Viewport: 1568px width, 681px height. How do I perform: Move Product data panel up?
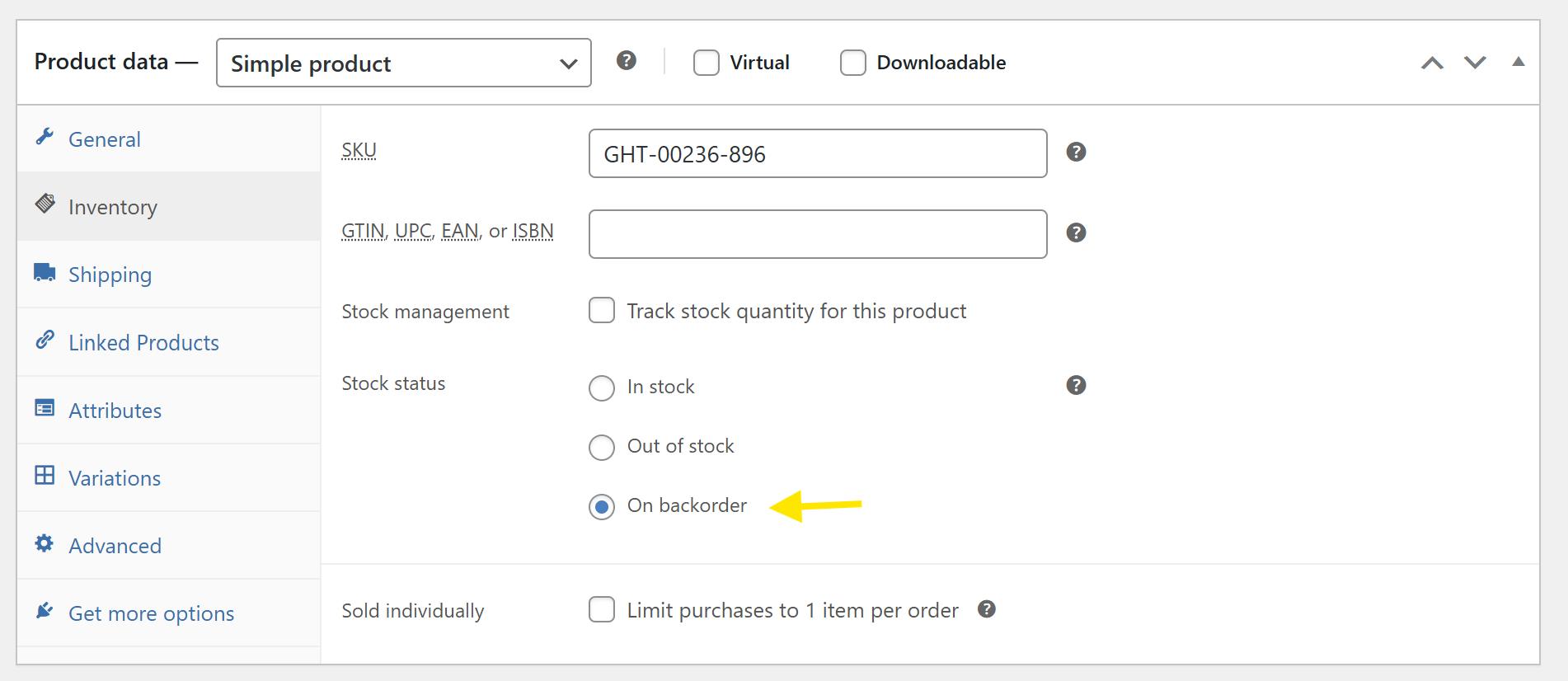(1432, 63)
